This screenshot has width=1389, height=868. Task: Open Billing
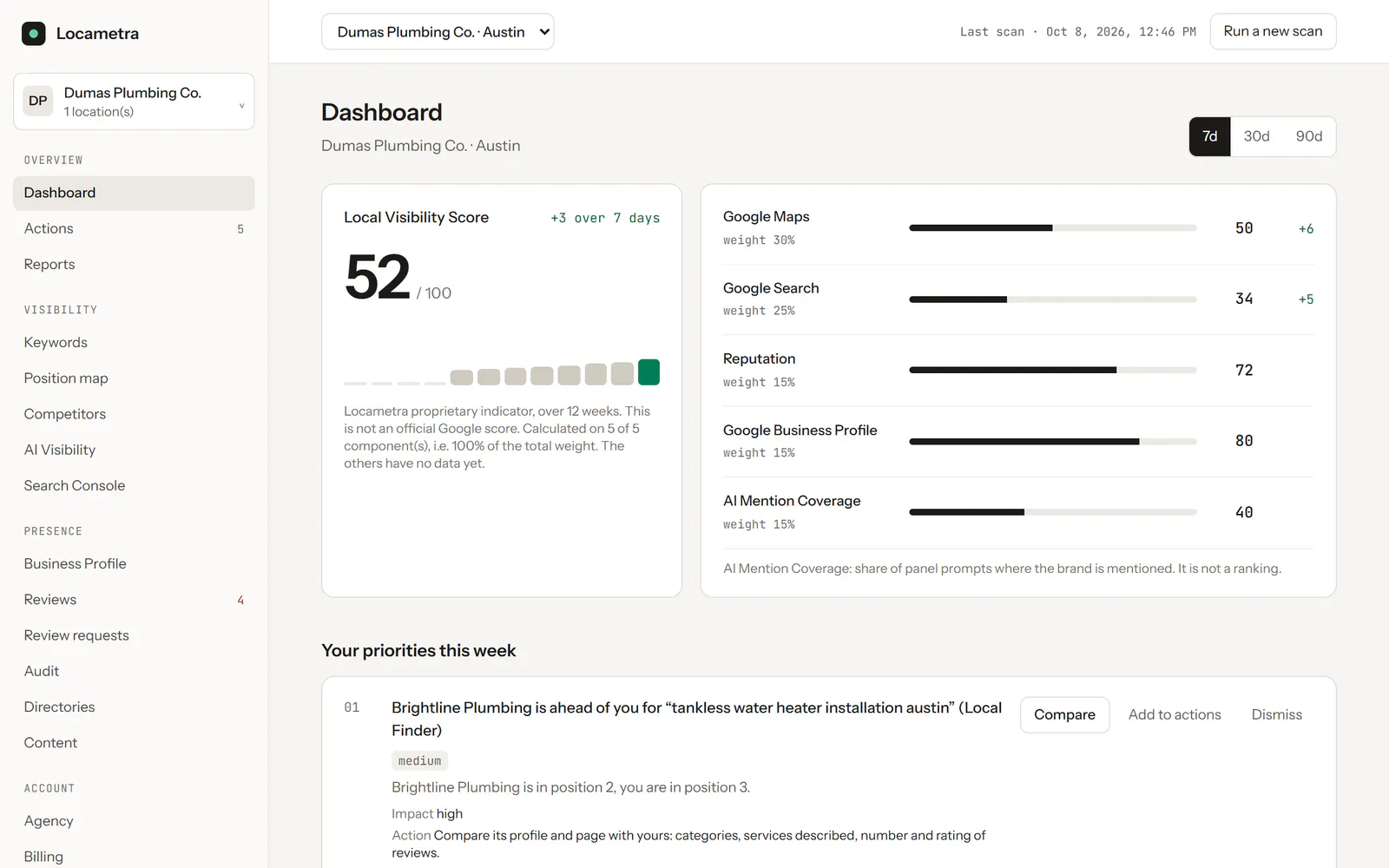coord(134,857)
